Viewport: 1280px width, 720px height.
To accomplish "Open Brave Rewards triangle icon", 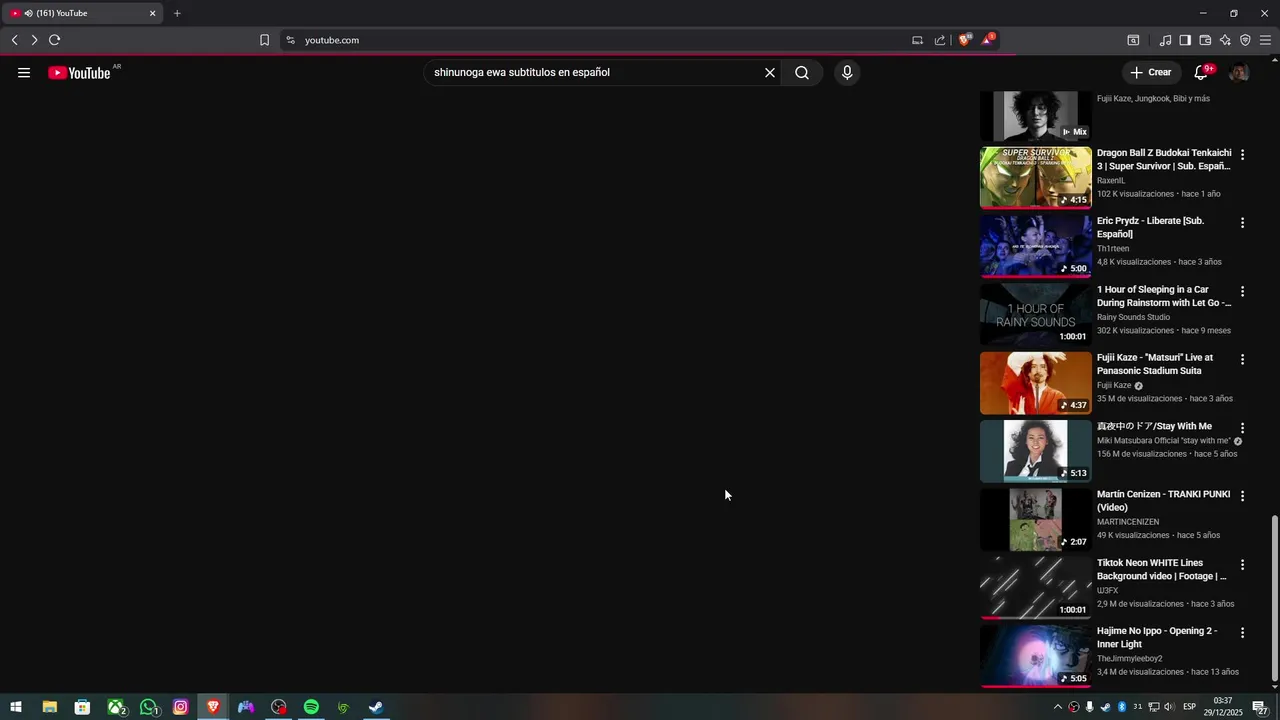I will [988, 40].
